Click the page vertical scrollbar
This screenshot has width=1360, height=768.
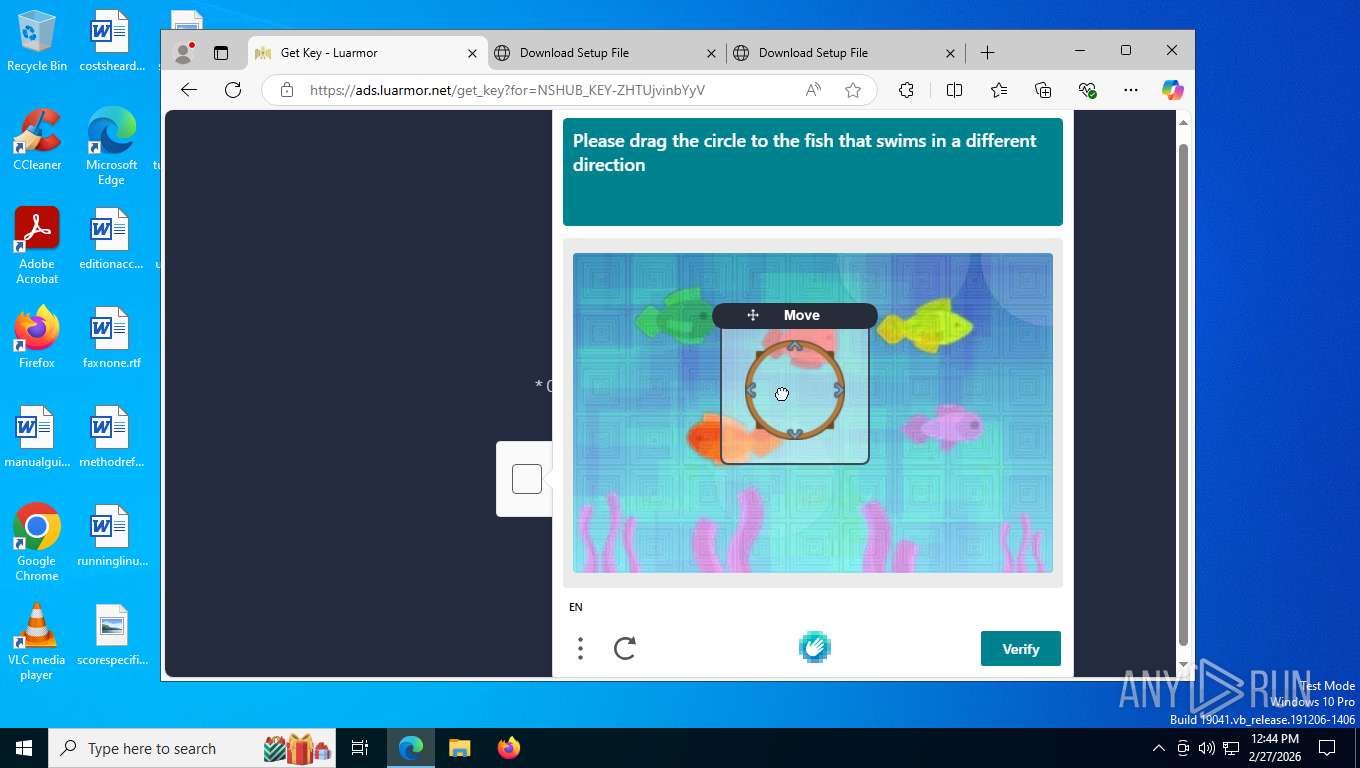click(x=1184, y=394)
